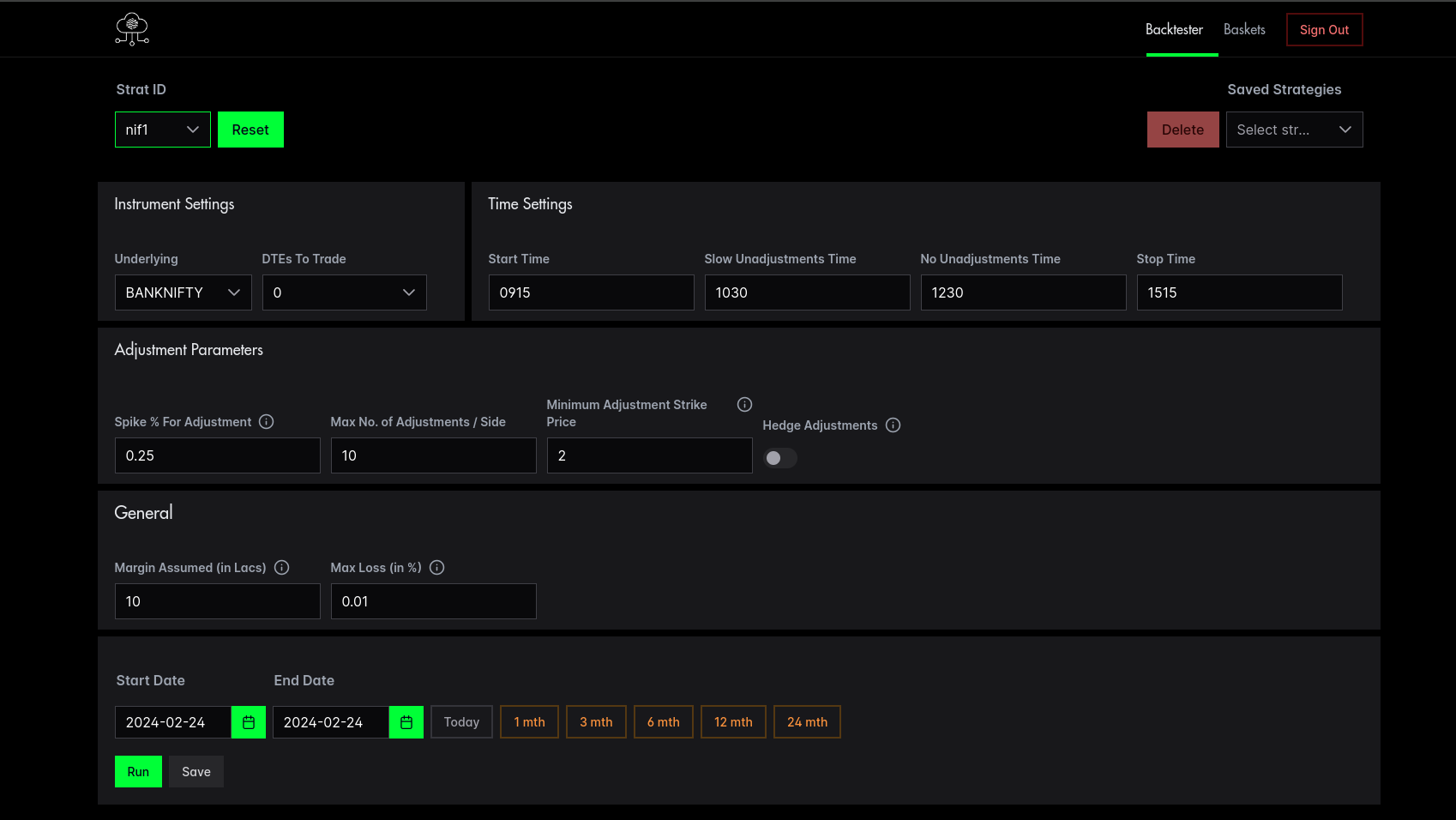Open info icon for Hedge Adjustments
This screenshot has width=1456, height=820.
(893, 425)
